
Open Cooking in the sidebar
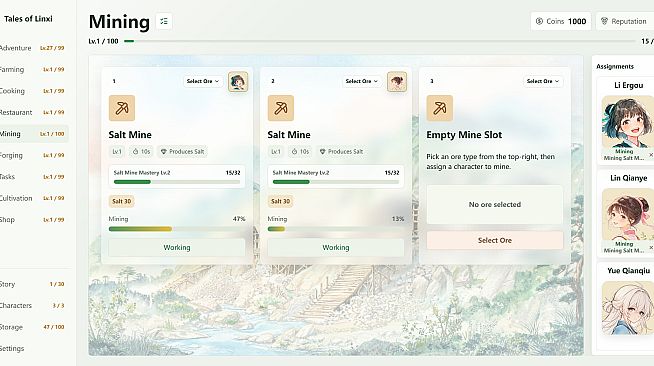point(33,91)
